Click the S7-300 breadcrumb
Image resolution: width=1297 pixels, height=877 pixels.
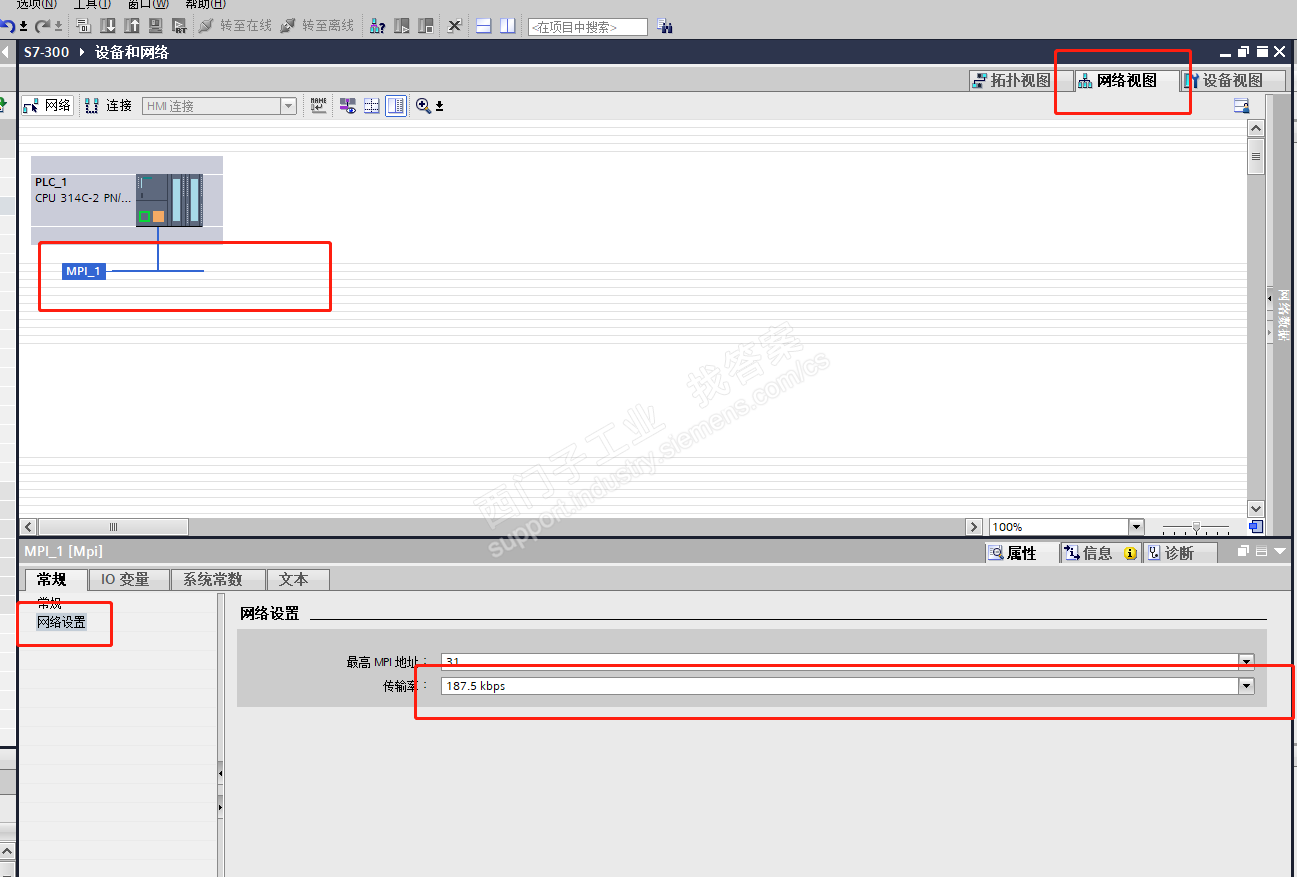tap(46, 52)
